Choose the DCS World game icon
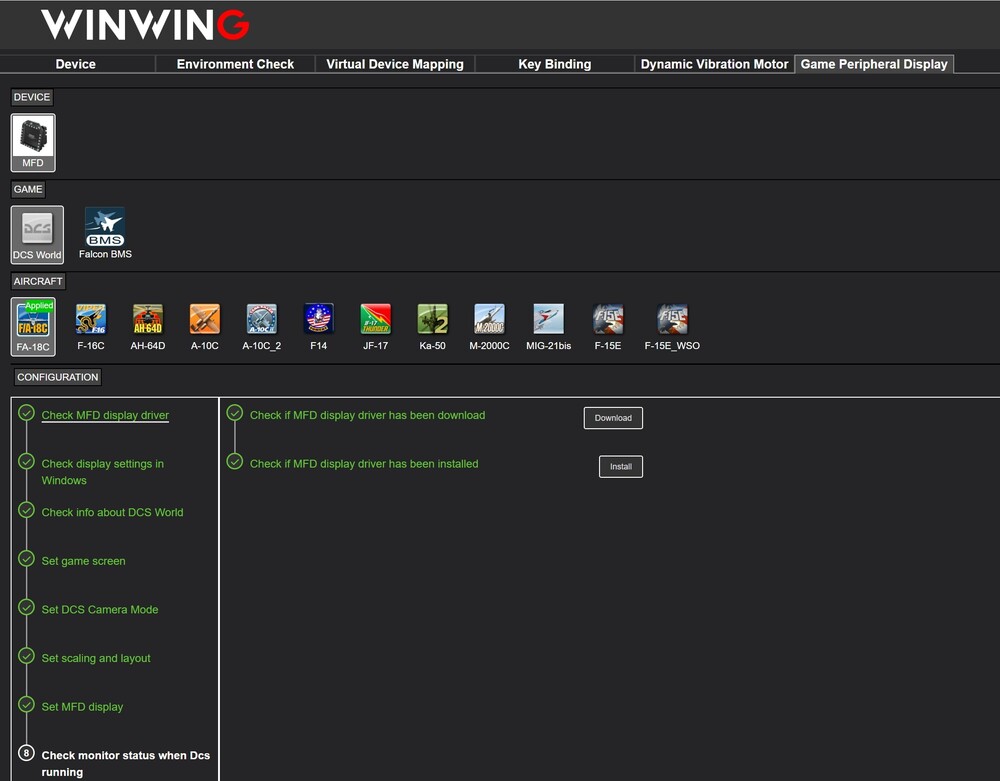Viewport: 1000px width, 781px height. click(37, 235)
